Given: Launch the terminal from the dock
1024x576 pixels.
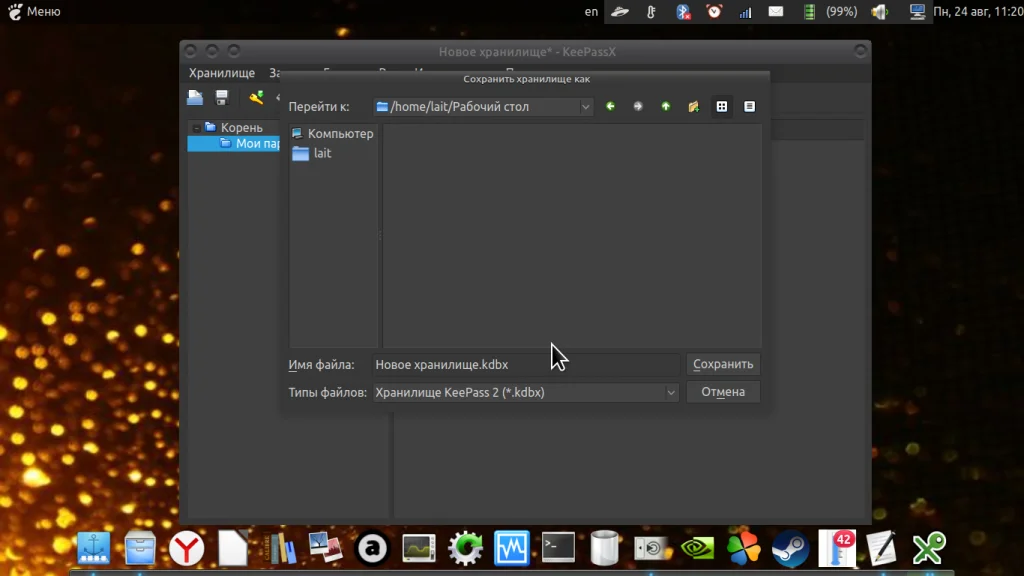Looking at the screenshot, I should [558, 546].
